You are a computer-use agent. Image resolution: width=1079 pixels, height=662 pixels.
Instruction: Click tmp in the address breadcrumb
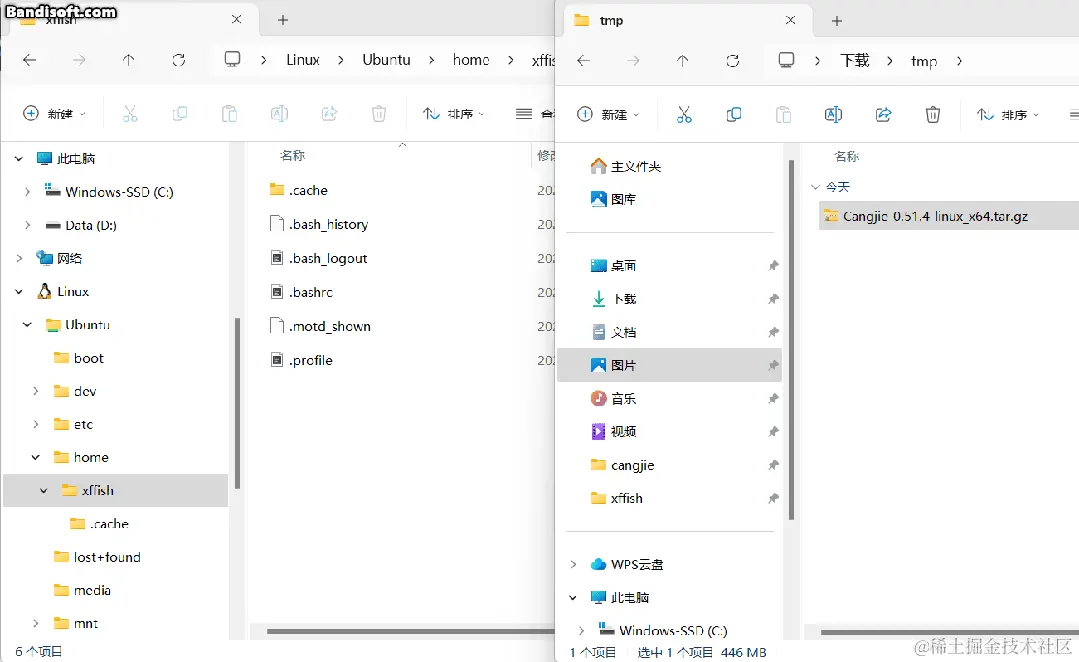click(924, 61)
